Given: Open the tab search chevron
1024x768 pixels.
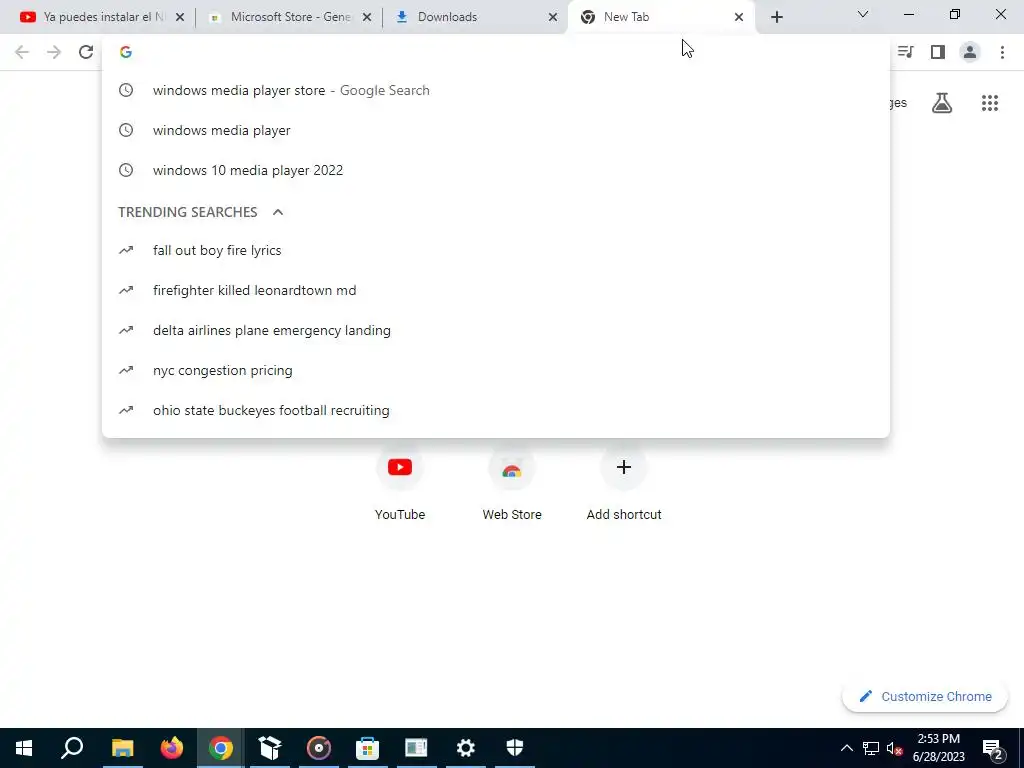Looking at the screenshot, I should coord(863,14).
